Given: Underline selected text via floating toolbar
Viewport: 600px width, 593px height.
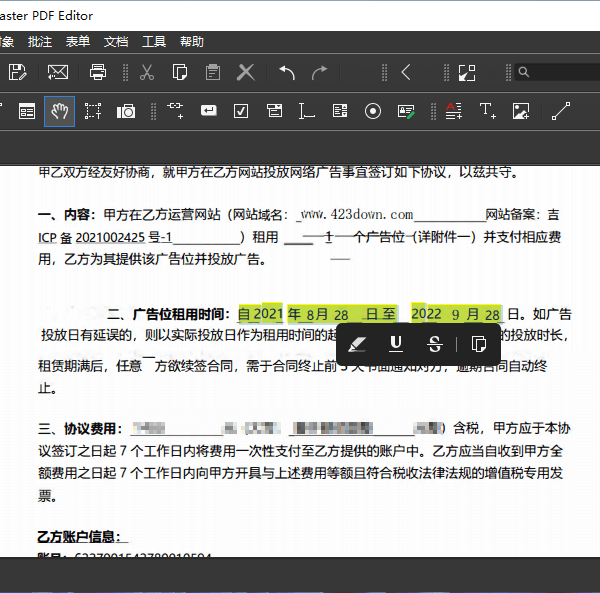Looking at the screenshot, I should click(x=396, y=344).
